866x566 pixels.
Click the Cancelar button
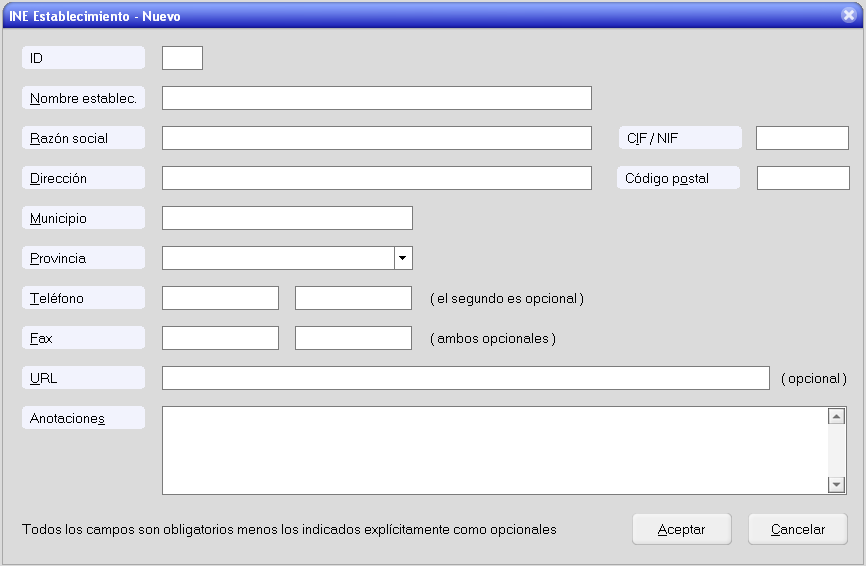(x=797, y=529)
